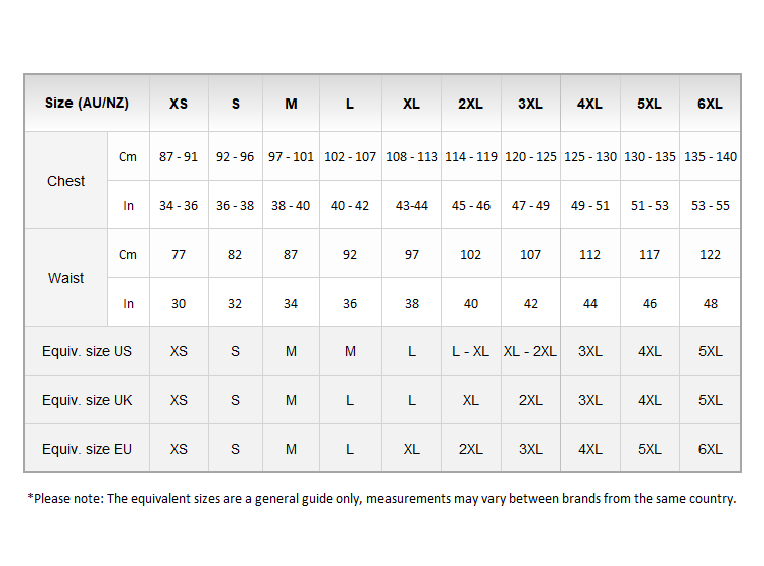Click the waist value 122 cm
Viewport: 764px width, 566px height.
[x=710, y=255]
